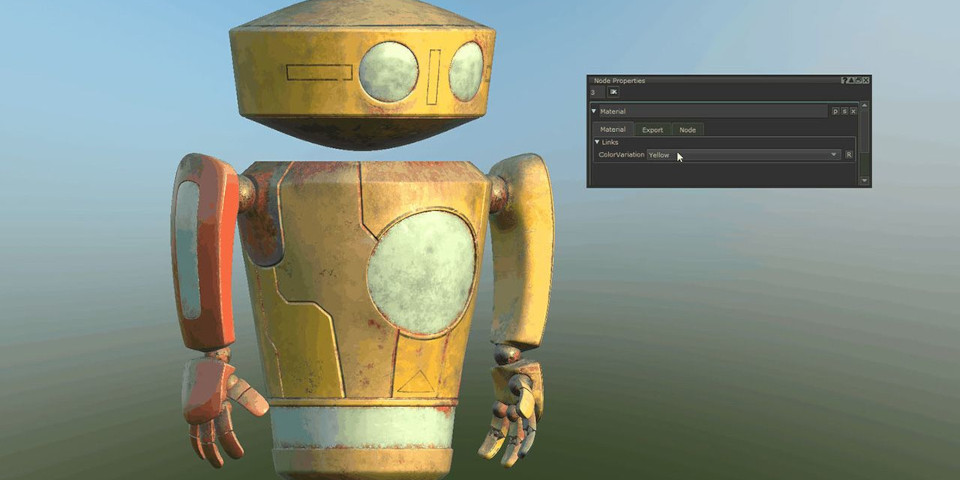Remove Material node with its x button
Viewport: 960px width, 480px height.
(x=853, y=112)
